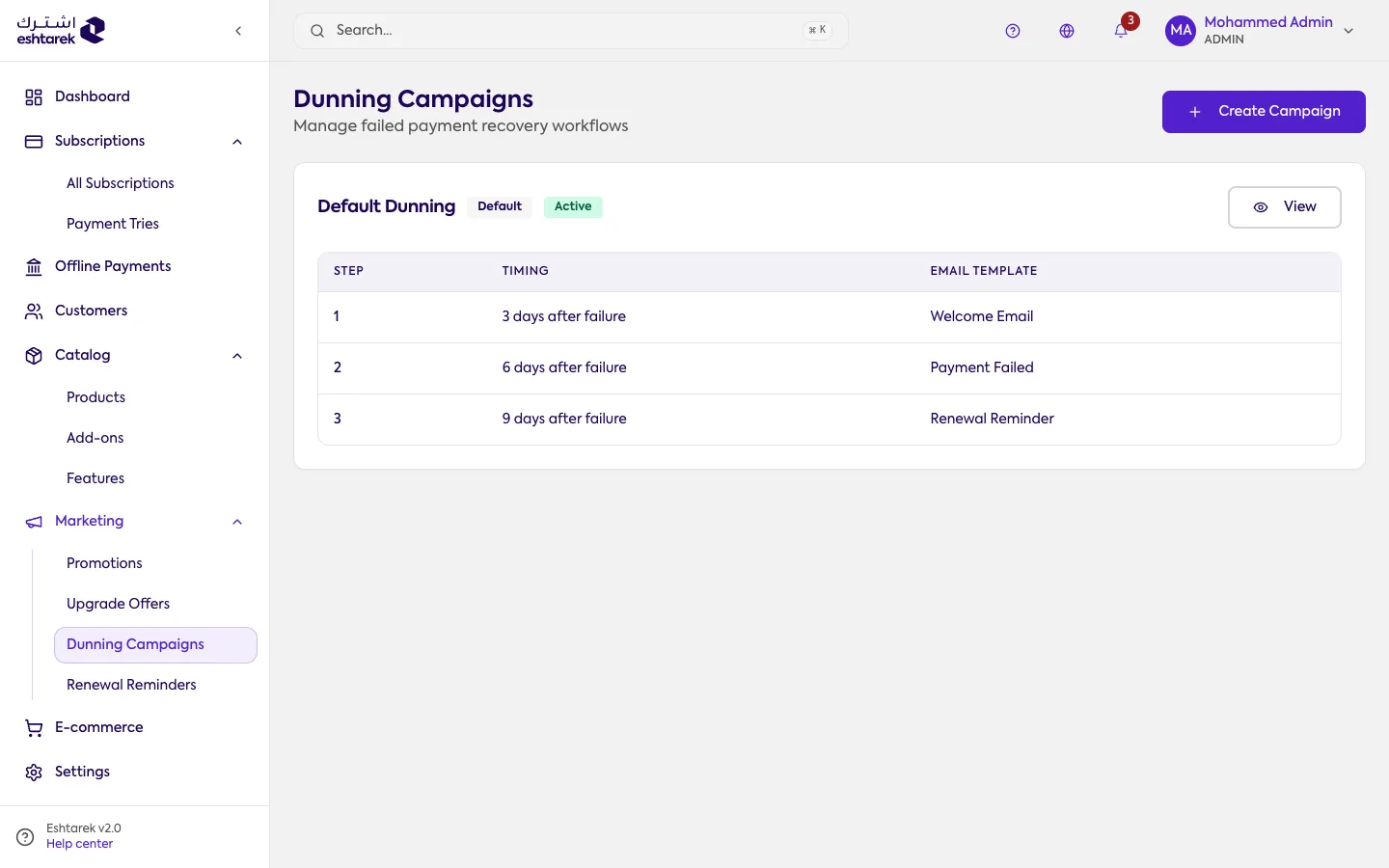Go to Payment Tries
1389x868 pixels.
[x=113, y=224]
